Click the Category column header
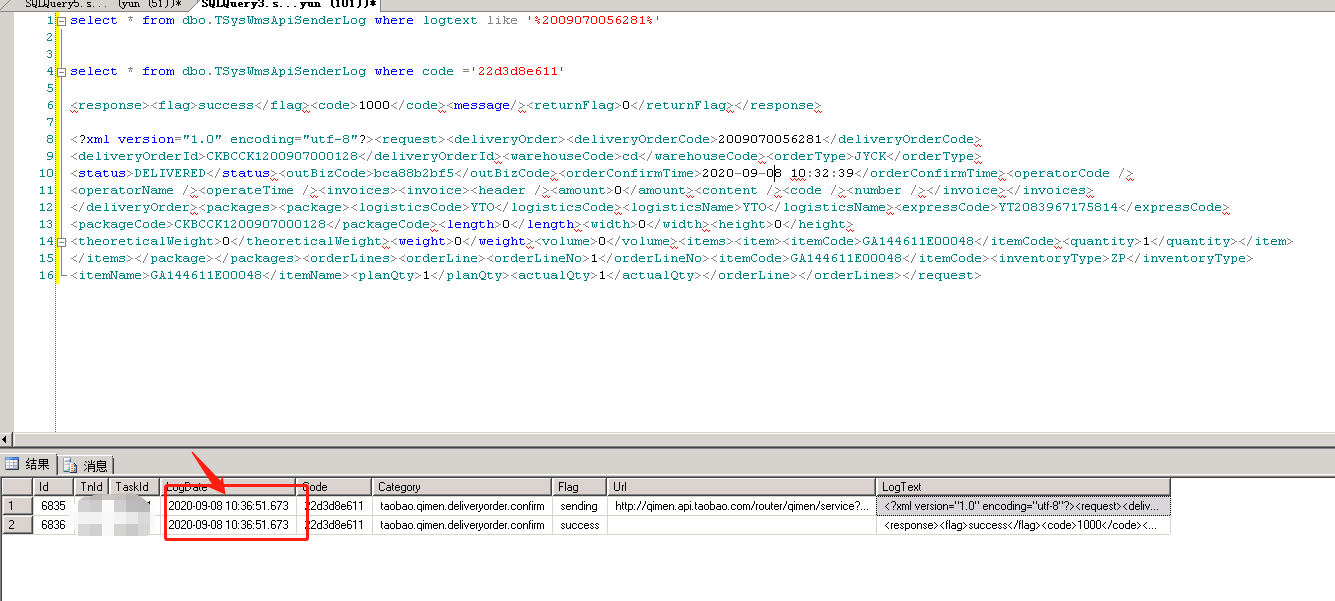The height and width of the screenshot is (601, 1335). tap(462, 487)
